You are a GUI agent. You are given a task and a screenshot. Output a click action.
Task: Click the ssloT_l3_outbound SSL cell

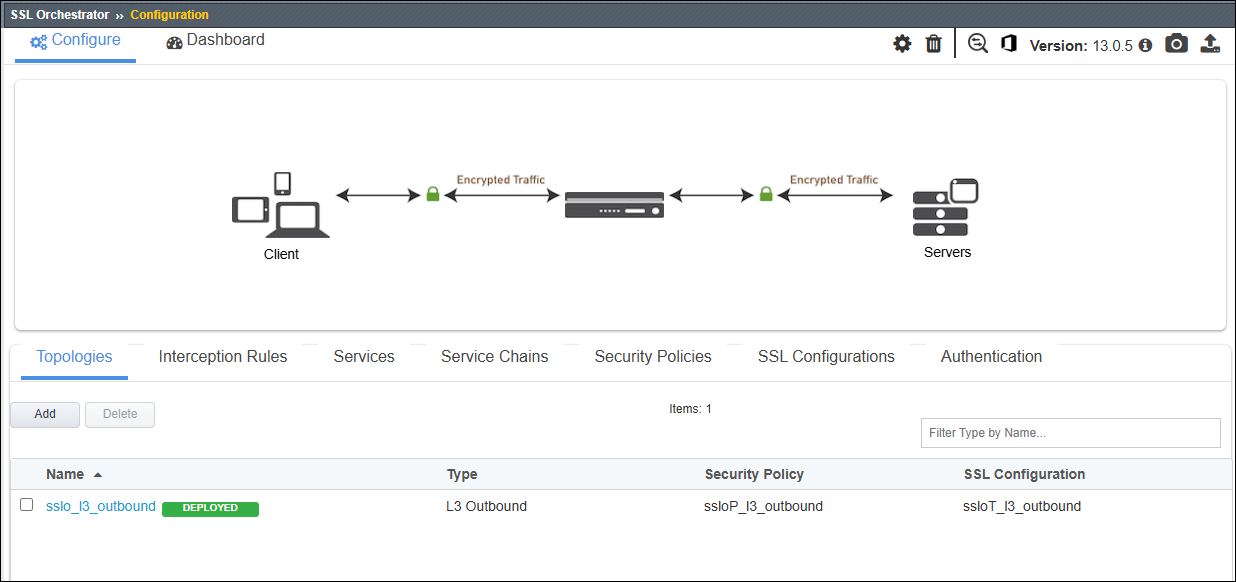[1022, 507]
